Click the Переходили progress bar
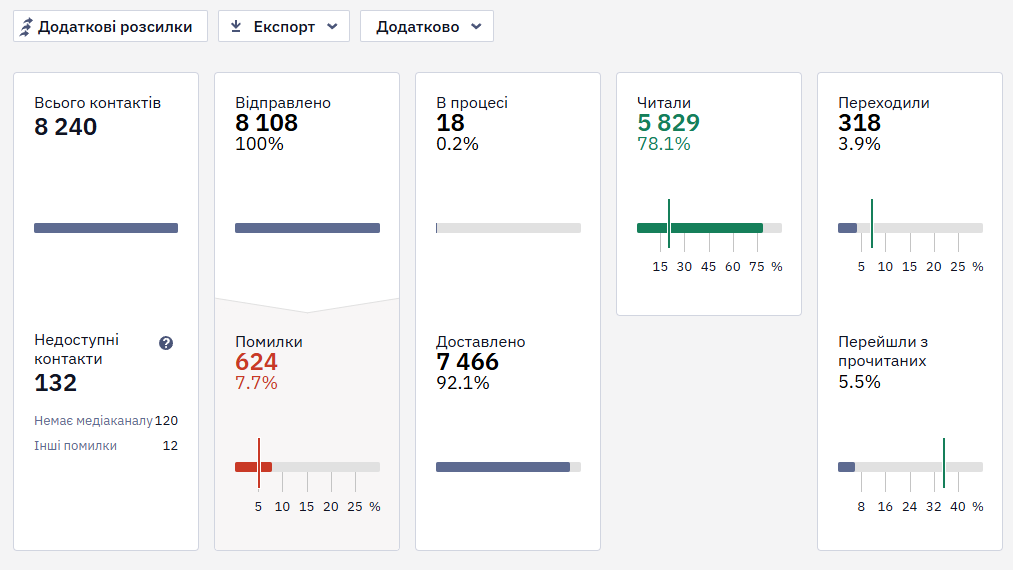 point(910,227)
